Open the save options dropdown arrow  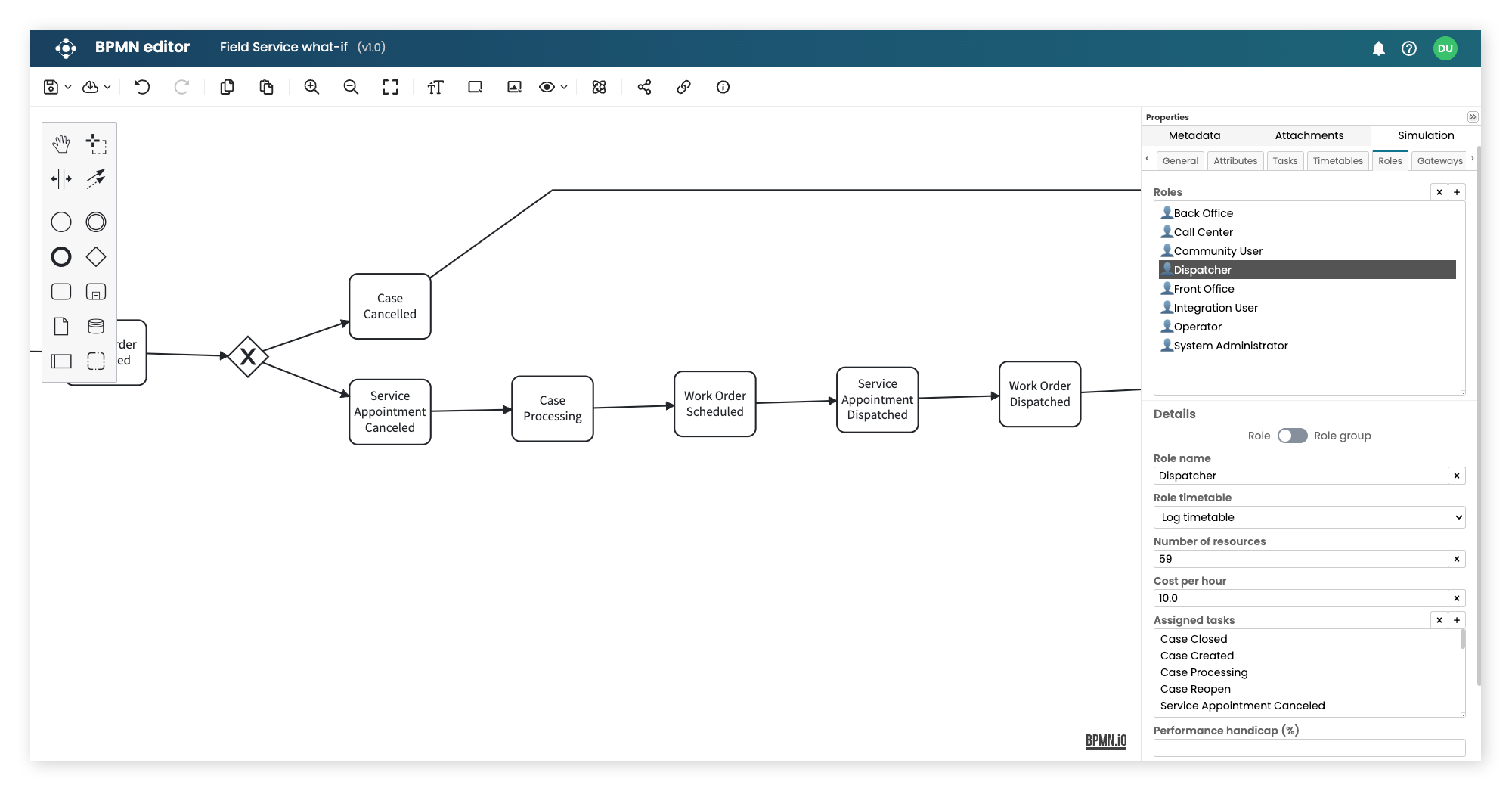[x=67, y=87]
